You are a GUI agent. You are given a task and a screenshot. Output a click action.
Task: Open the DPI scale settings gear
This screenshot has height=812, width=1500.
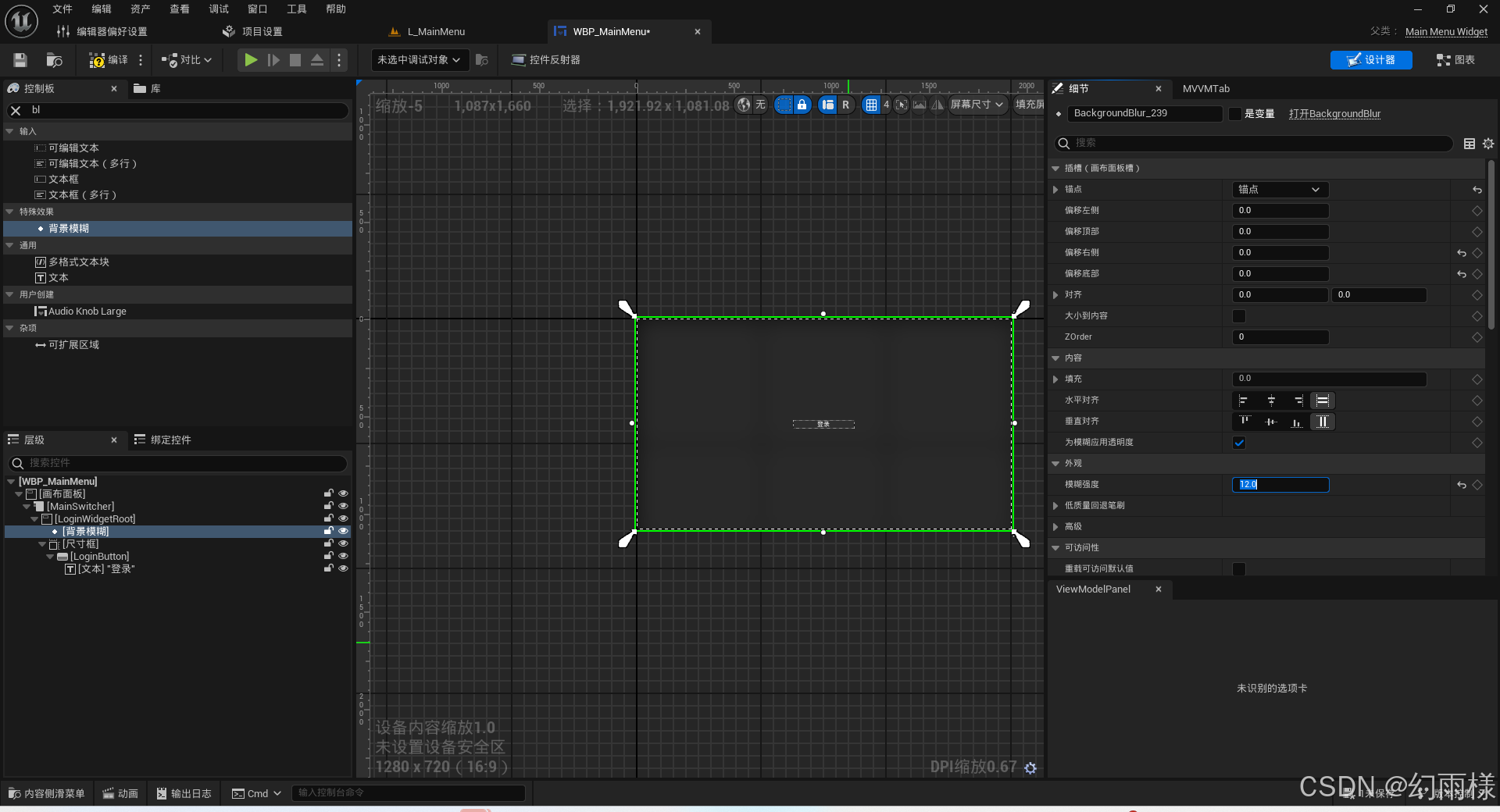pyautogui.click(x=1030, y=768)
